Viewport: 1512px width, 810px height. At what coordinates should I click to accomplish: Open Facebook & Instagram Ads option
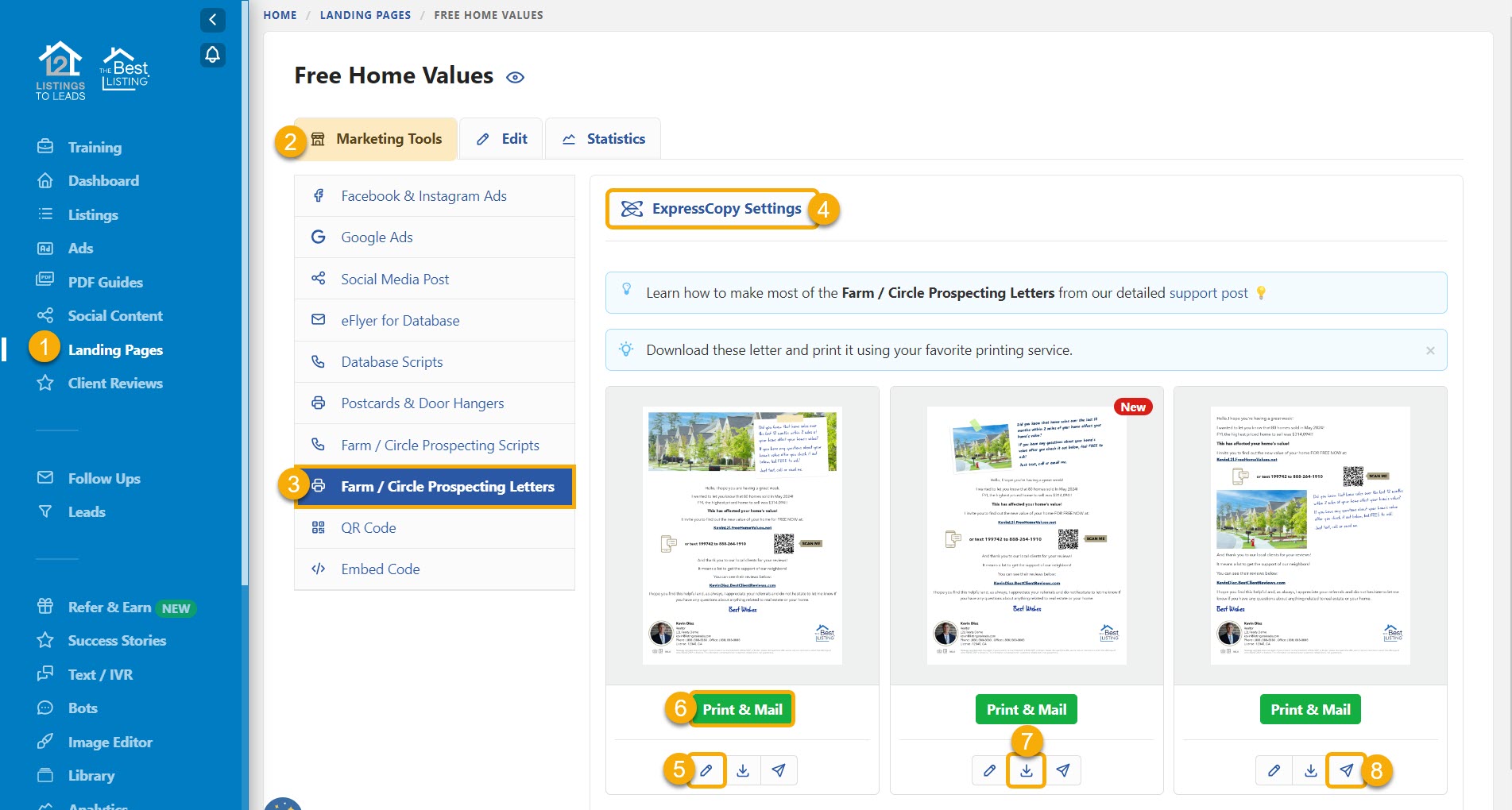point(423,196)
